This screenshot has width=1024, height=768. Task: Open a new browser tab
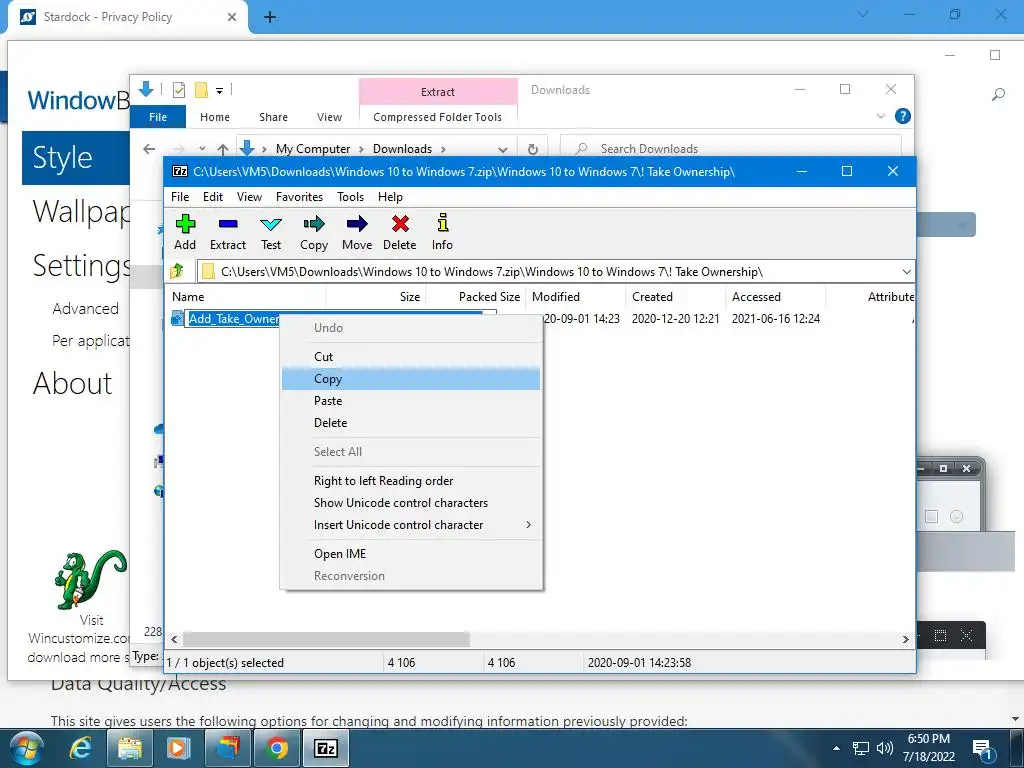click(270, 18)
